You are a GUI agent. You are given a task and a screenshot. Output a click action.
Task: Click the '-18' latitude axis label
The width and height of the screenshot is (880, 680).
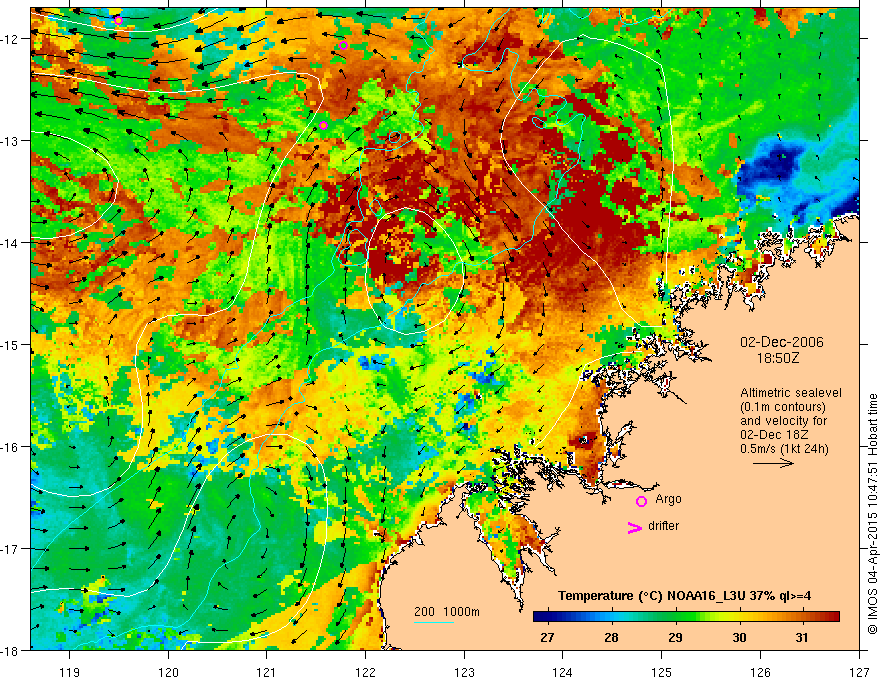10,650
